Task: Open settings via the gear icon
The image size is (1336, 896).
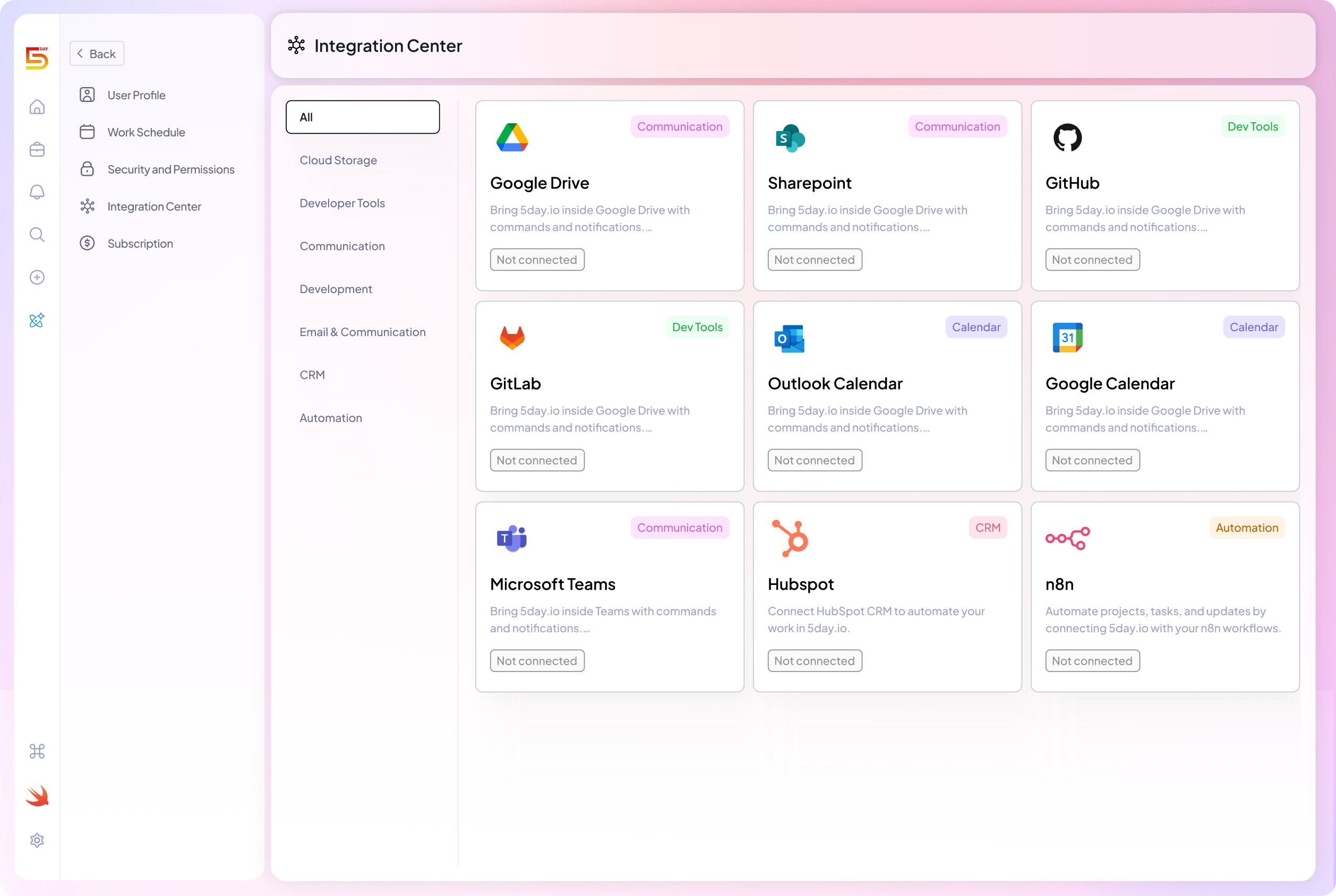Action: 37,840
